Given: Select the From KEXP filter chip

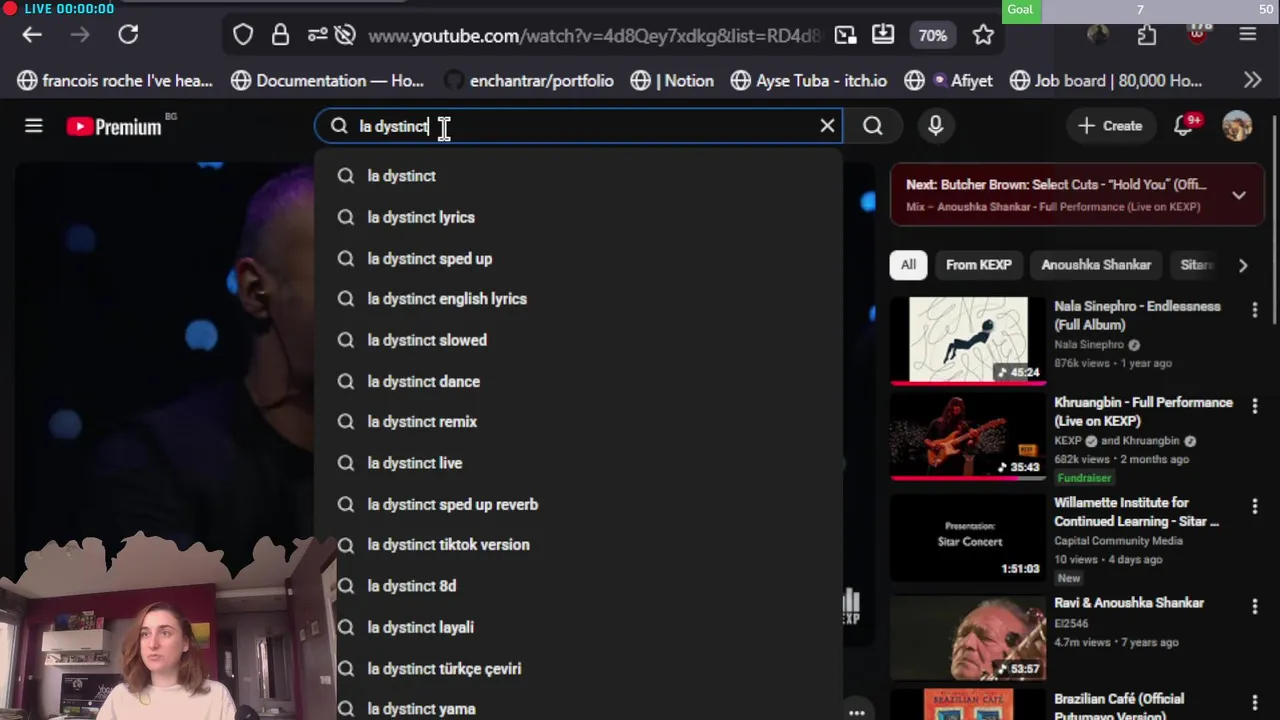Looking at the screenshot, I should [x=979, y=265].
